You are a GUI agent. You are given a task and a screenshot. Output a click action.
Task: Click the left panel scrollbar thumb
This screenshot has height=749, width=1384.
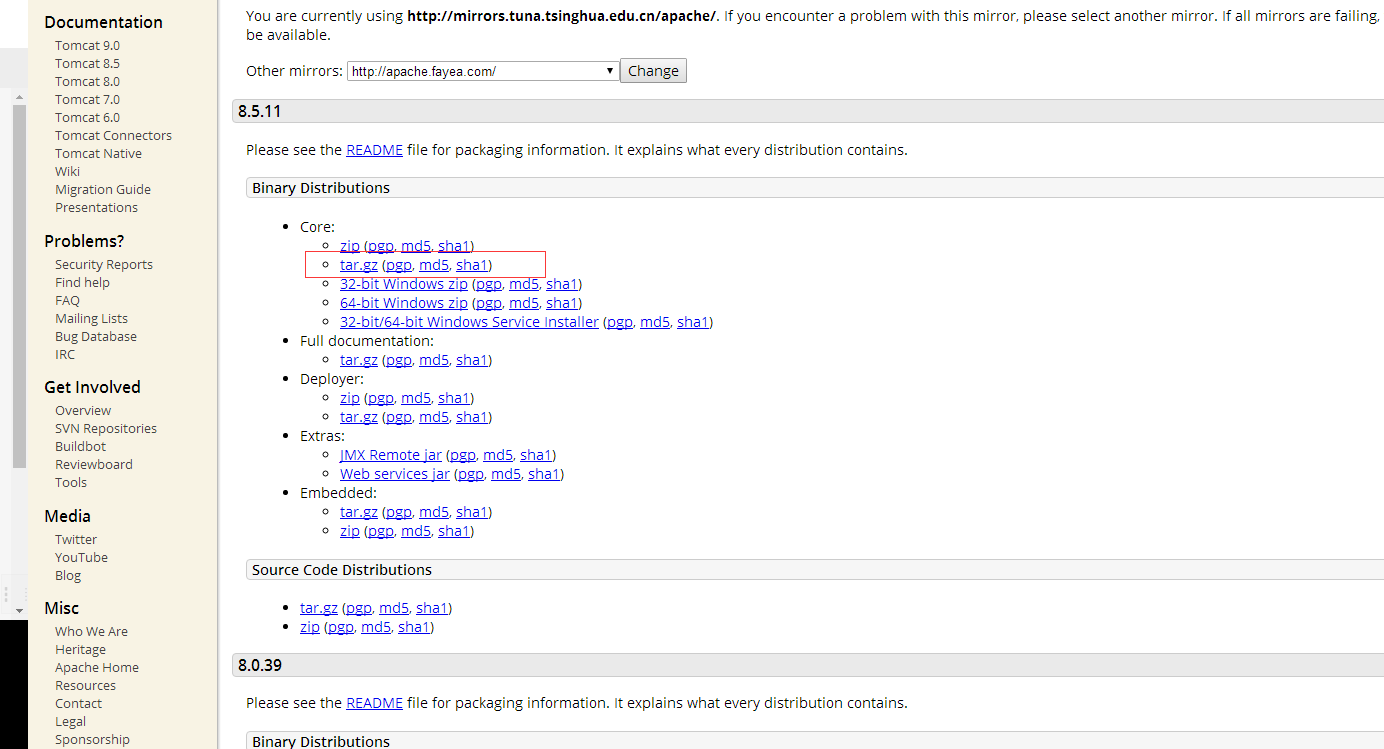click(x=19, y=286)
